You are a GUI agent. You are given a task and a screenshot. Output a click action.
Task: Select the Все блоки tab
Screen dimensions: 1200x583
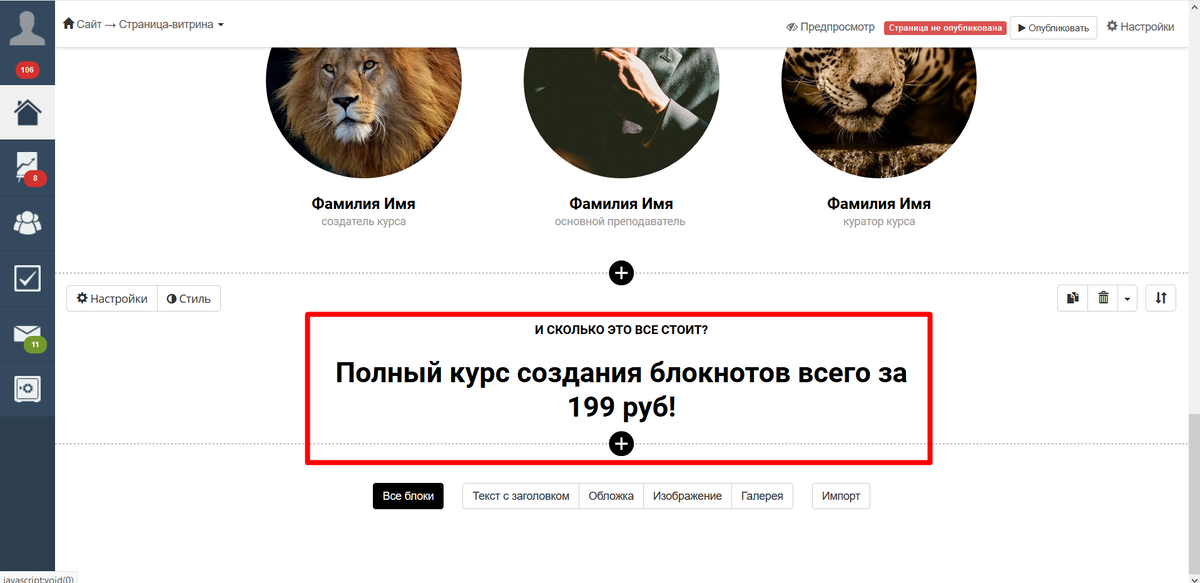click(x=408, y=496)
